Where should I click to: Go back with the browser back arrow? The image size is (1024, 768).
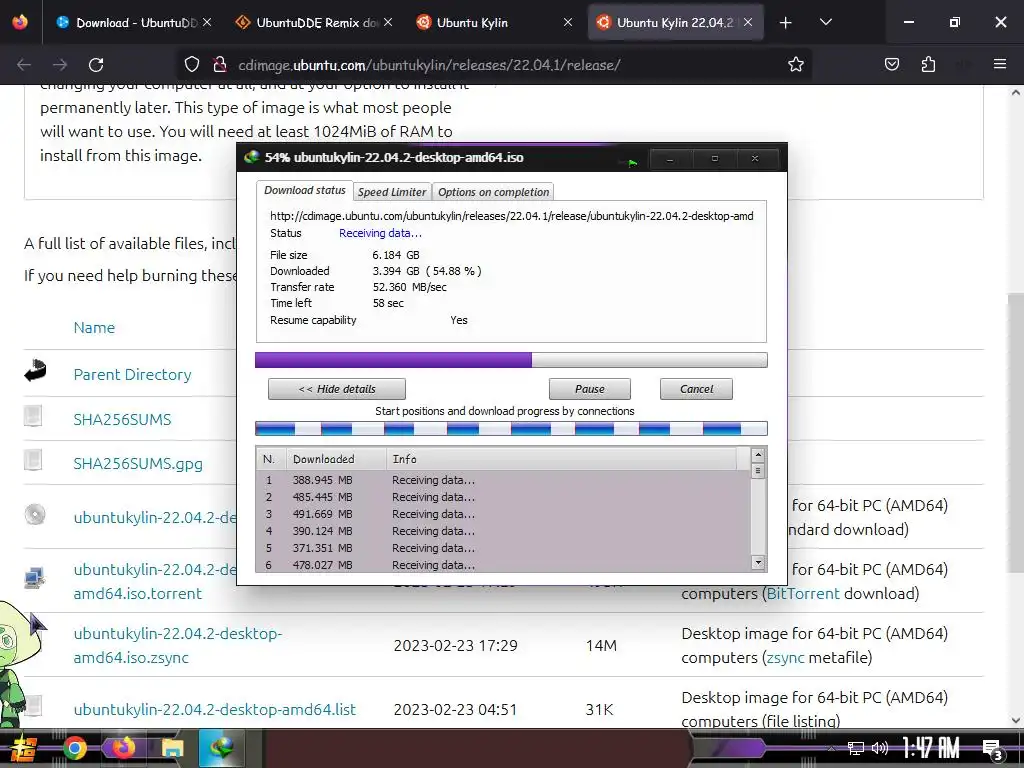[24, 65]
